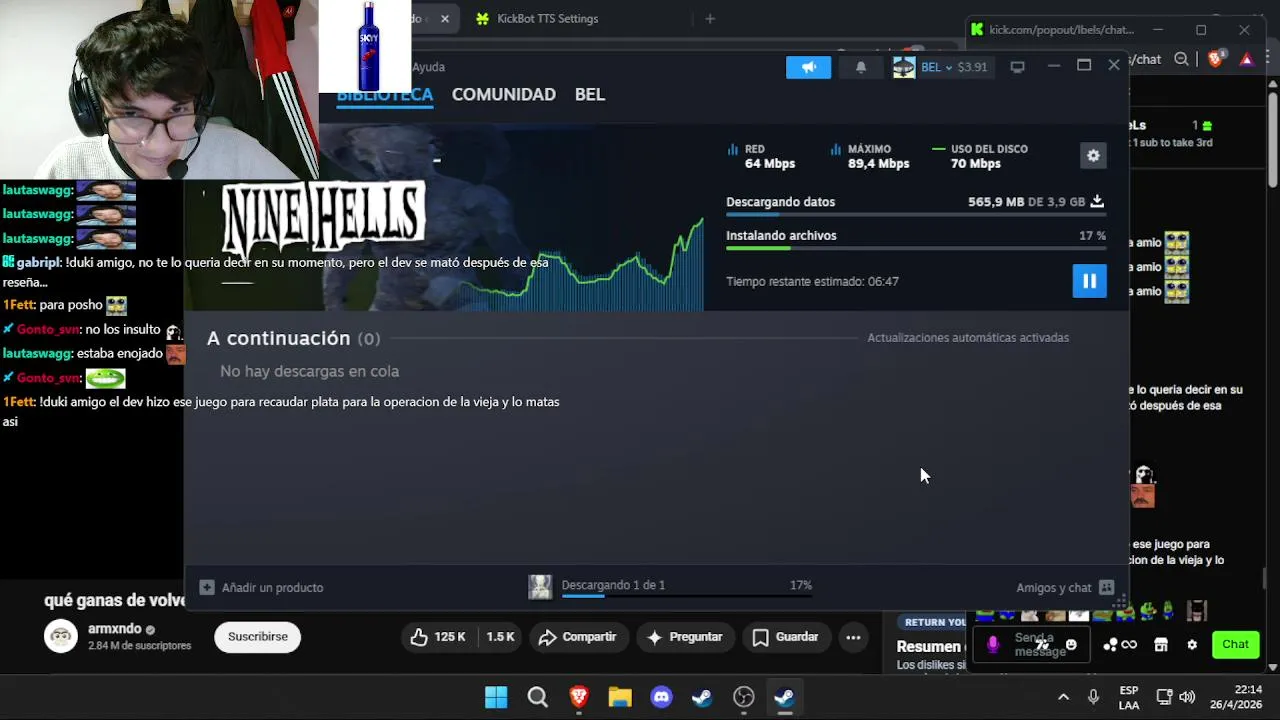Click the download arrow icon beside 3,9 GB
The image size is (1280, 720).
click(x=1097, y=201)
